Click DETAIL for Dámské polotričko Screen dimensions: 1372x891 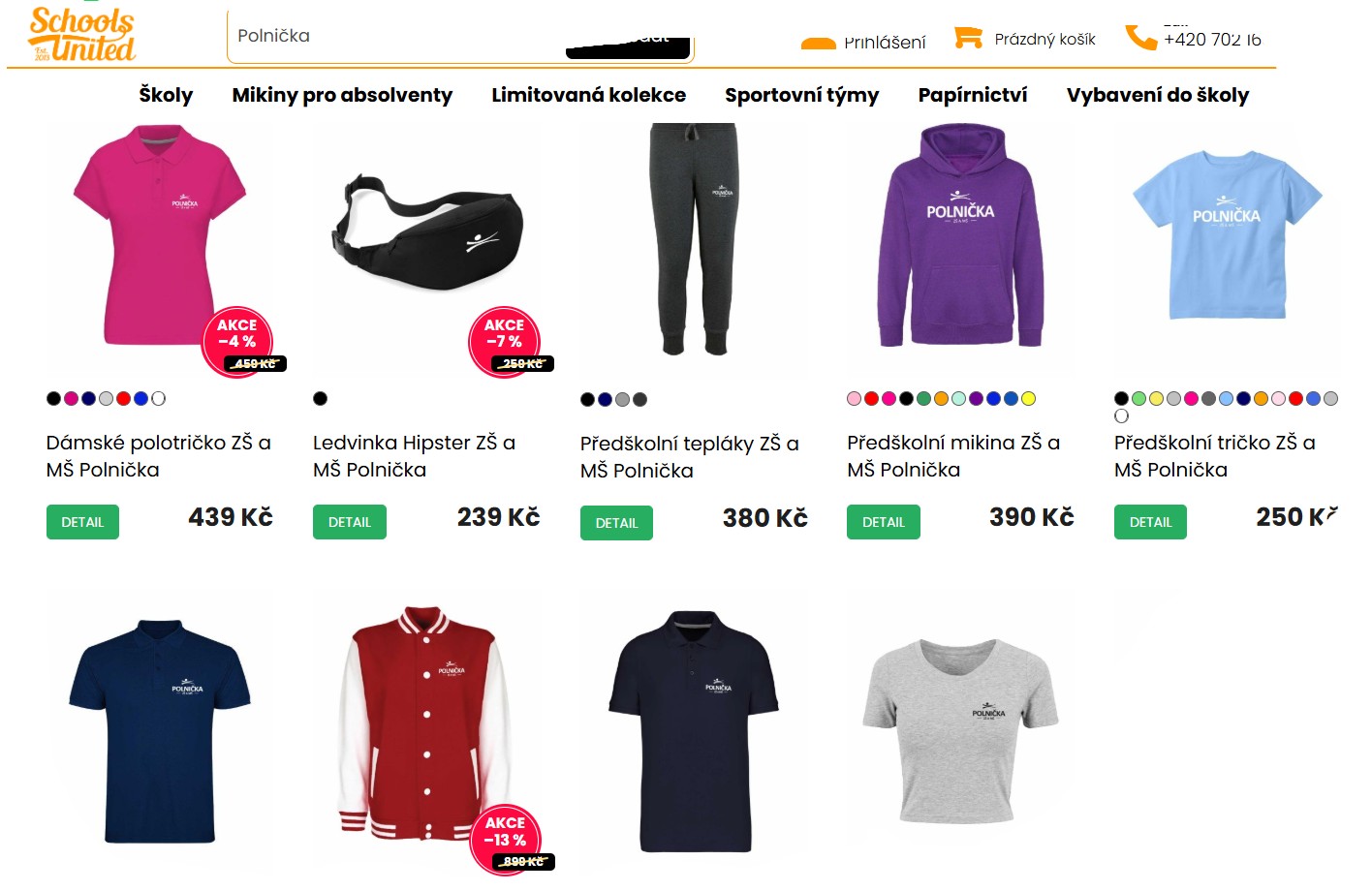82,522
